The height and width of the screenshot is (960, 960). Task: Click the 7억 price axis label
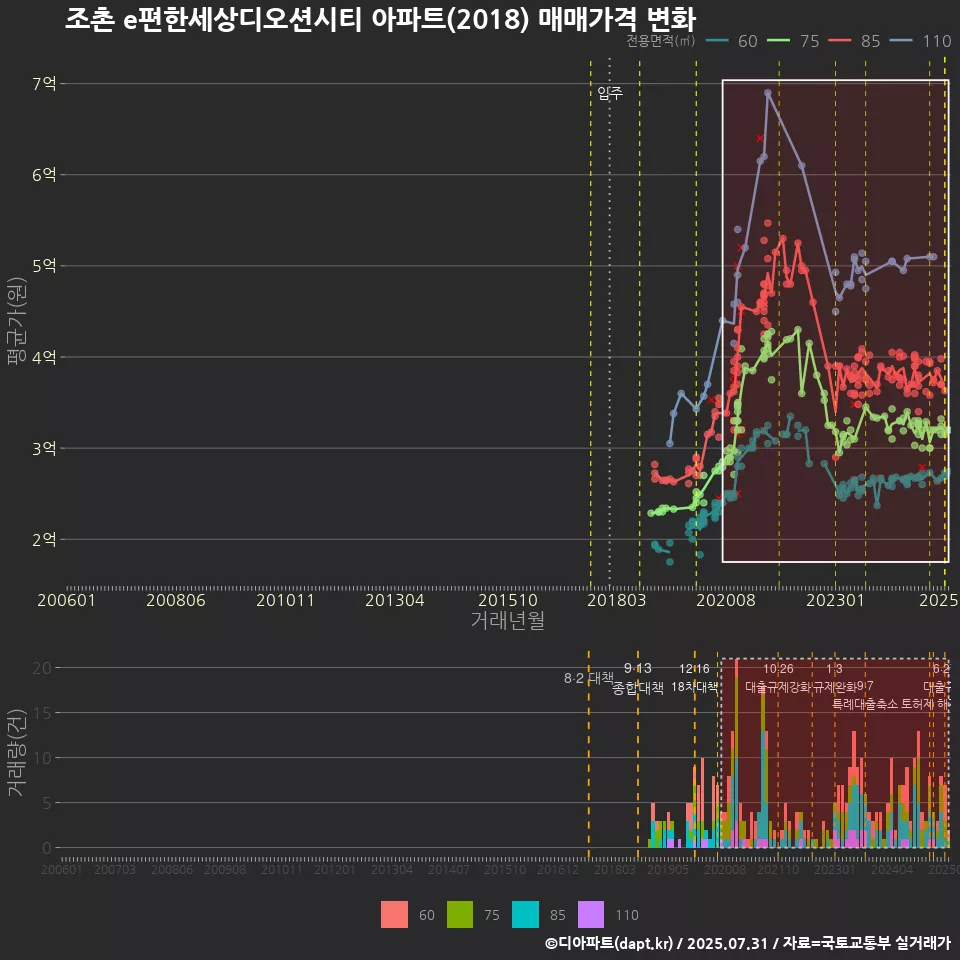click(x=44, y=83)
